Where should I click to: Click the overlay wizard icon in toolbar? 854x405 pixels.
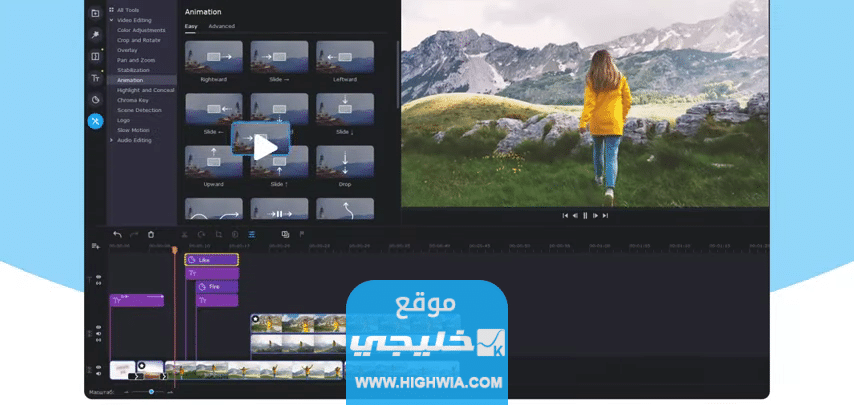(x=285, y=235)
